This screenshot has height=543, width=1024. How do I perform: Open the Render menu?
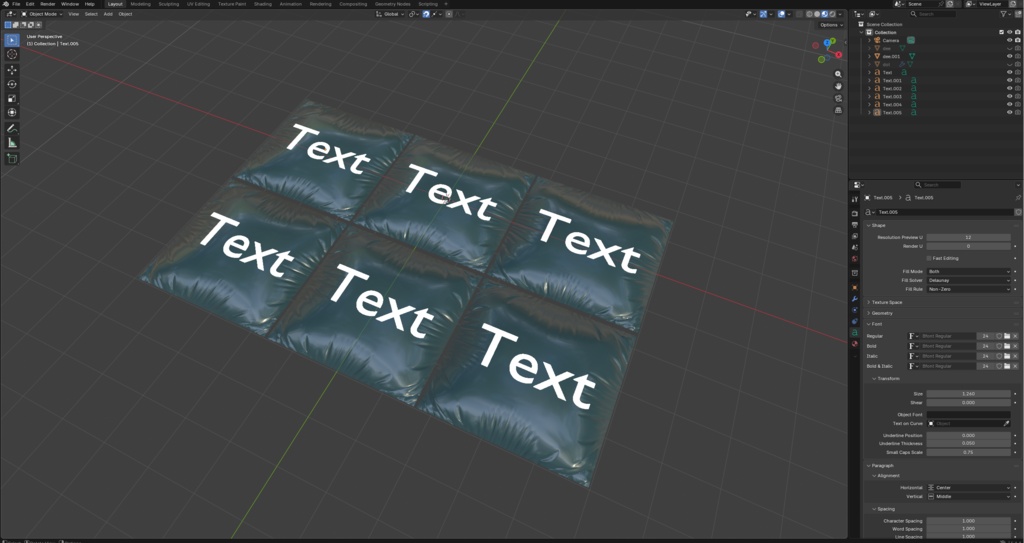48,4
